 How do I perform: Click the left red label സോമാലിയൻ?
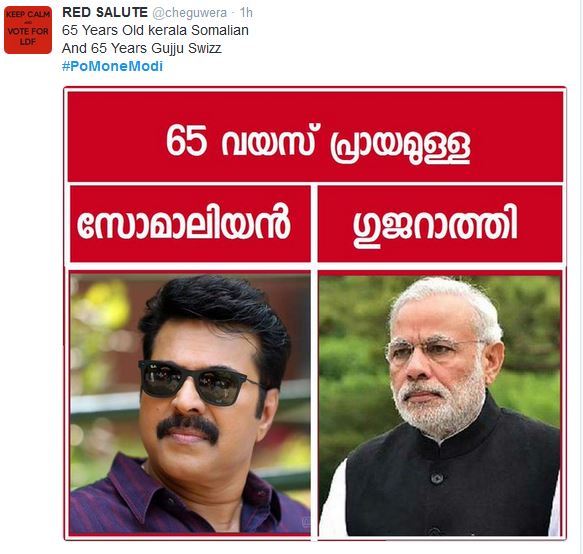click(184, 223)
